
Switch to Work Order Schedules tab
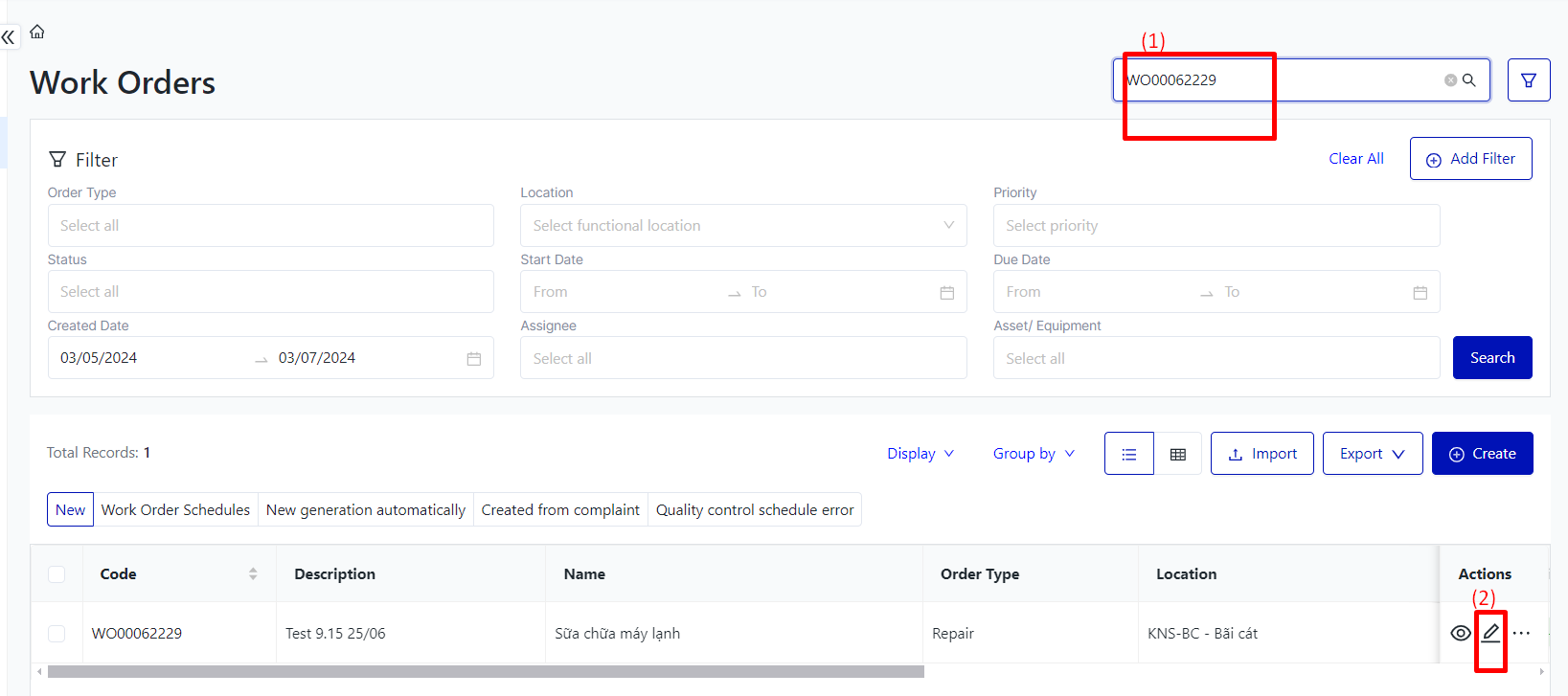175,510
